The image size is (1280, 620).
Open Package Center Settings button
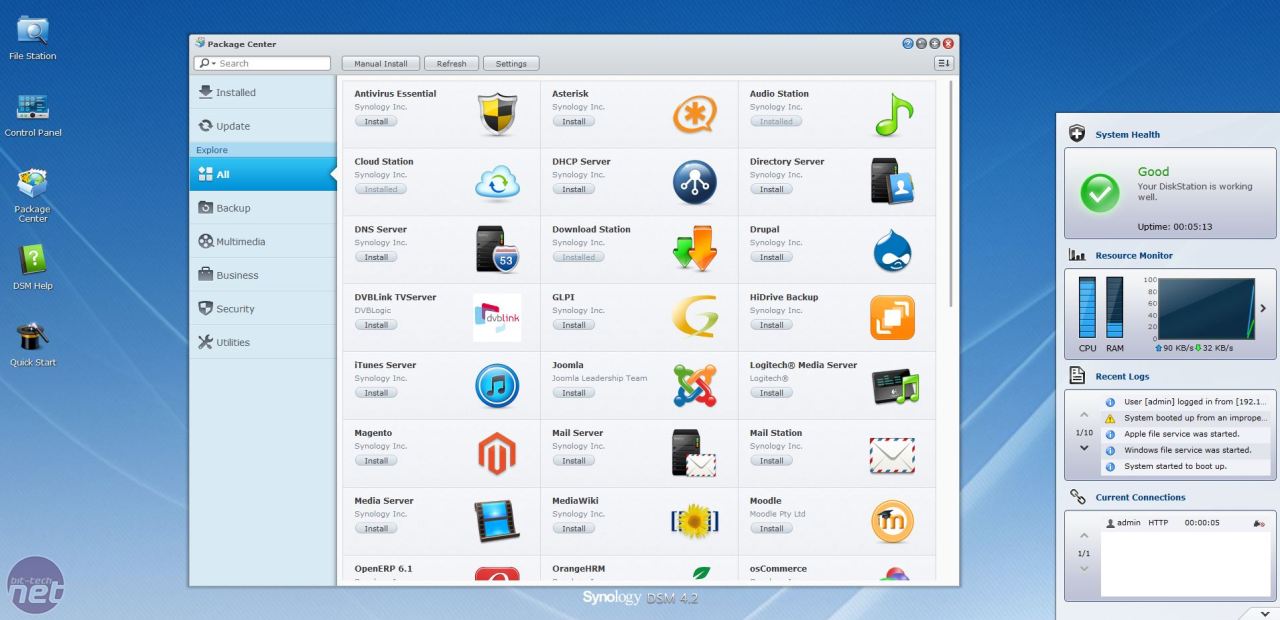[511, 63]
